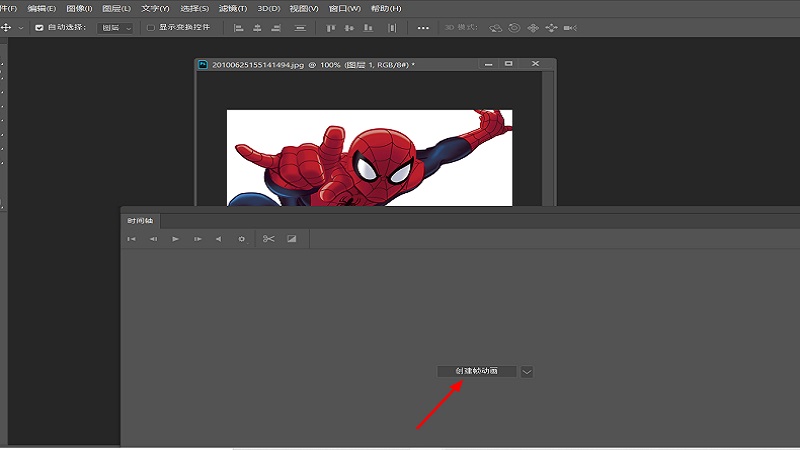Expand the Move tool preset picker arrow
Viewport: 800px width, 450px height.
[21, 28]
